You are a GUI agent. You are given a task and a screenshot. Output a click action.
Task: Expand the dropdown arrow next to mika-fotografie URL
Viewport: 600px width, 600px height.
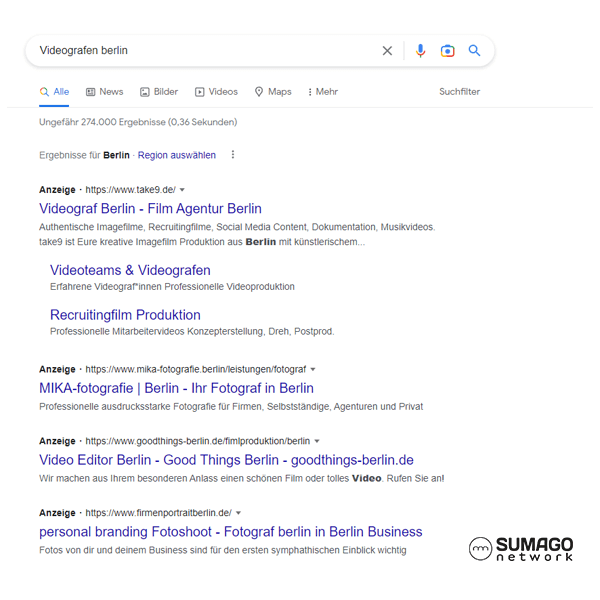[313, 369]
